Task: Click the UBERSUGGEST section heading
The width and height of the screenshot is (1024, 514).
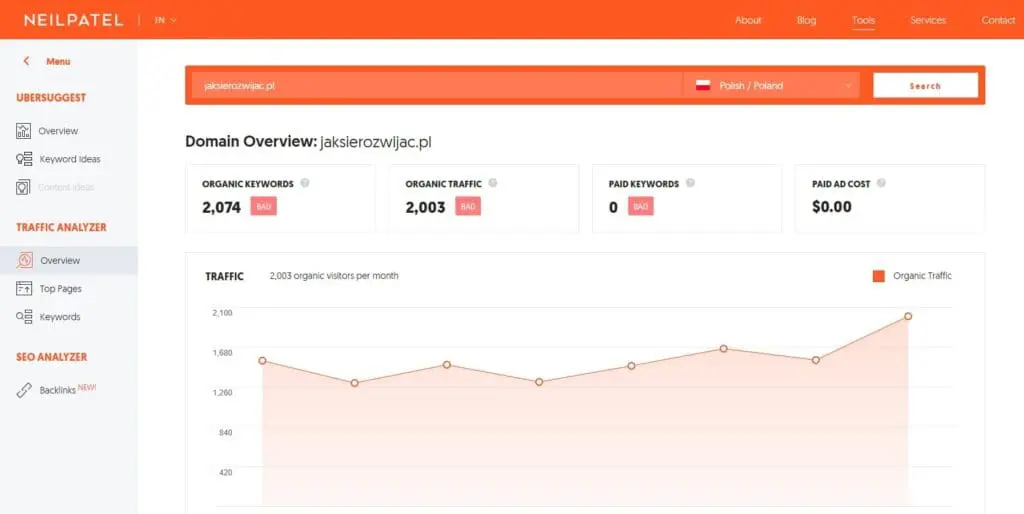Action: click(x=51, y=98)
